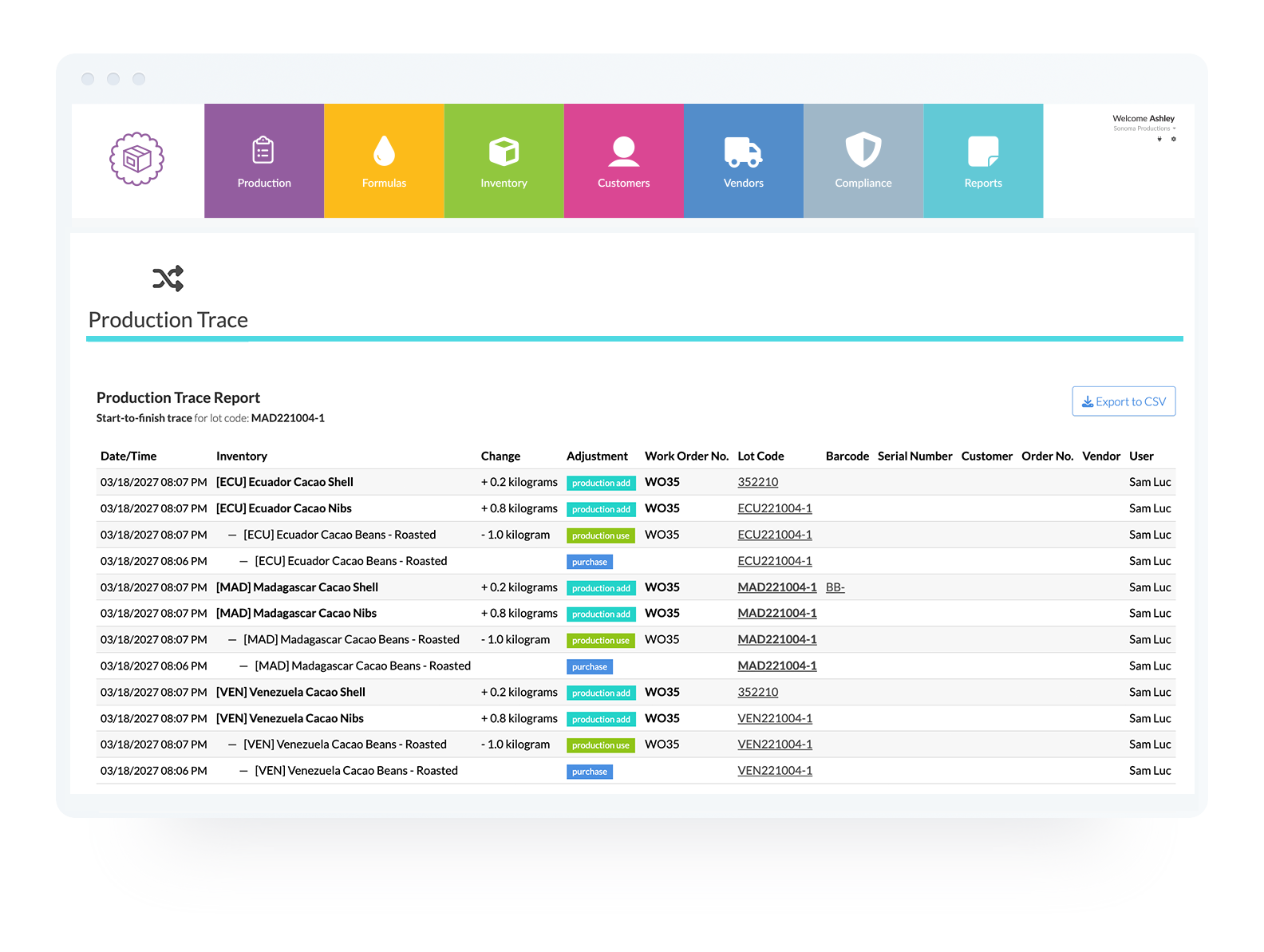Click the Inventory column header
The width and height of the screenshot is (1264, 952).
tap(242, 456)
